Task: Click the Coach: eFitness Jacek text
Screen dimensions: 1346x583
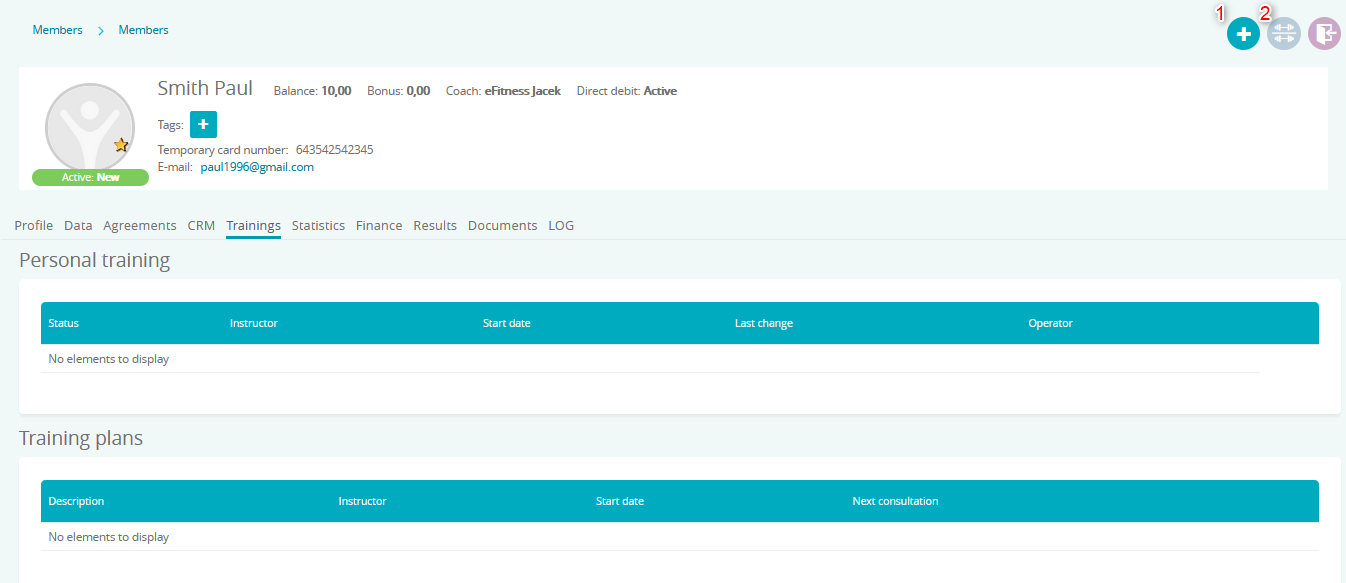Action: pos(503,91)
